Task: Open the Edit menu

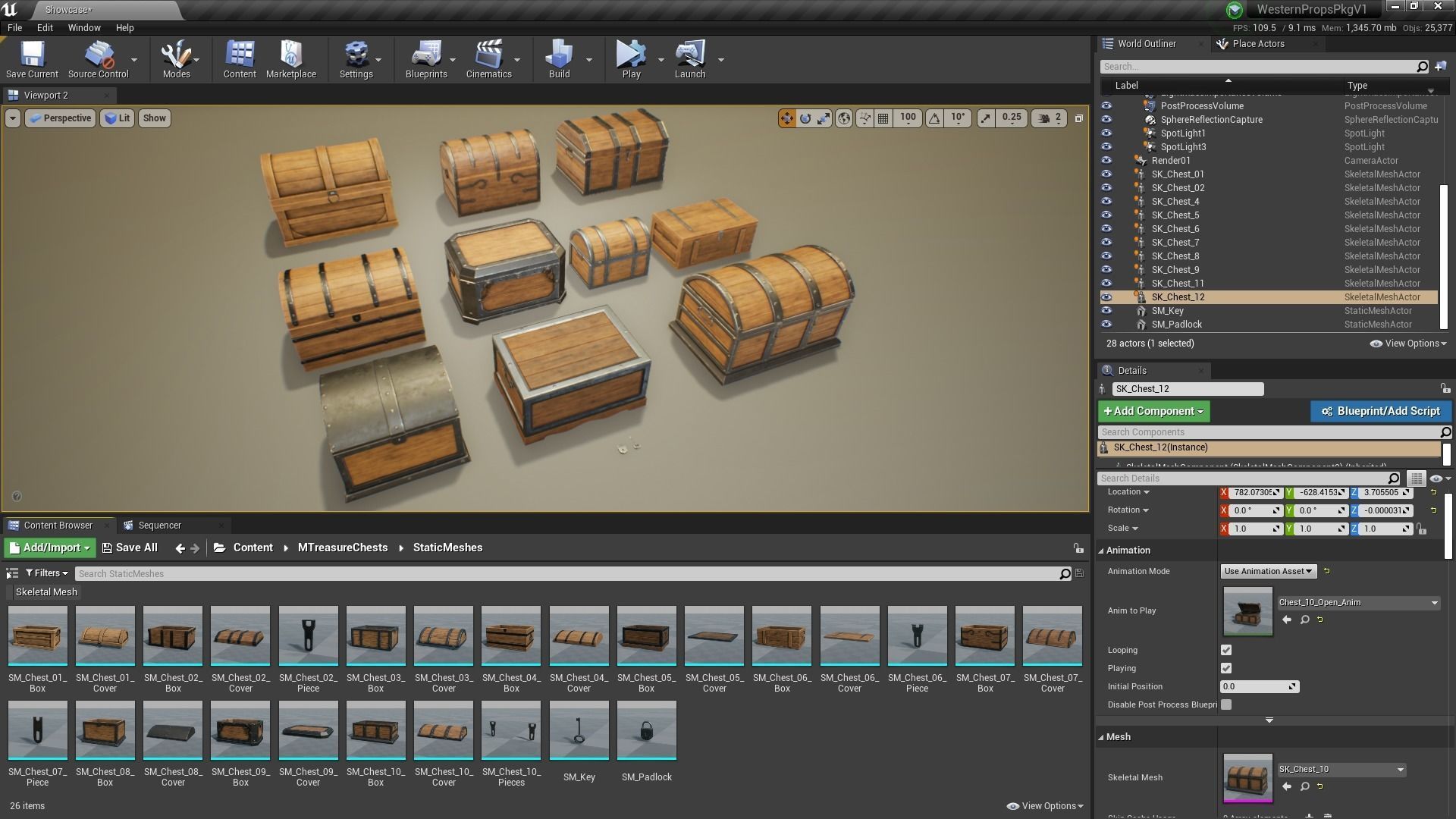Action: (x=45, y=27)
